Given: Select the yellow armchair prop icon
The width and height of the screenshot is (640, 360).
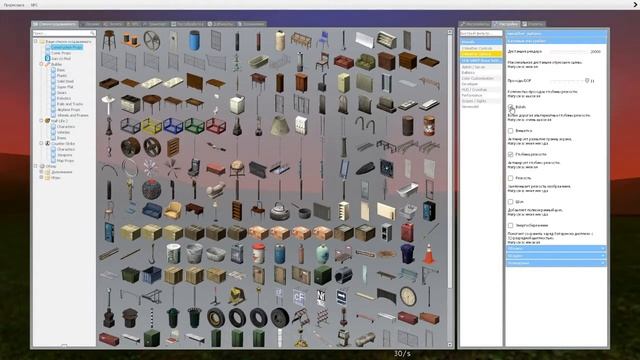Looking at the screenshot, I should (173, 210).
